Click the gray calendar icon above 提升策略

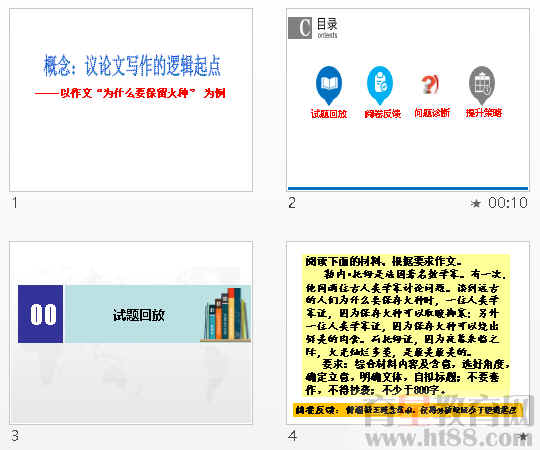click(x=482, y=85)
